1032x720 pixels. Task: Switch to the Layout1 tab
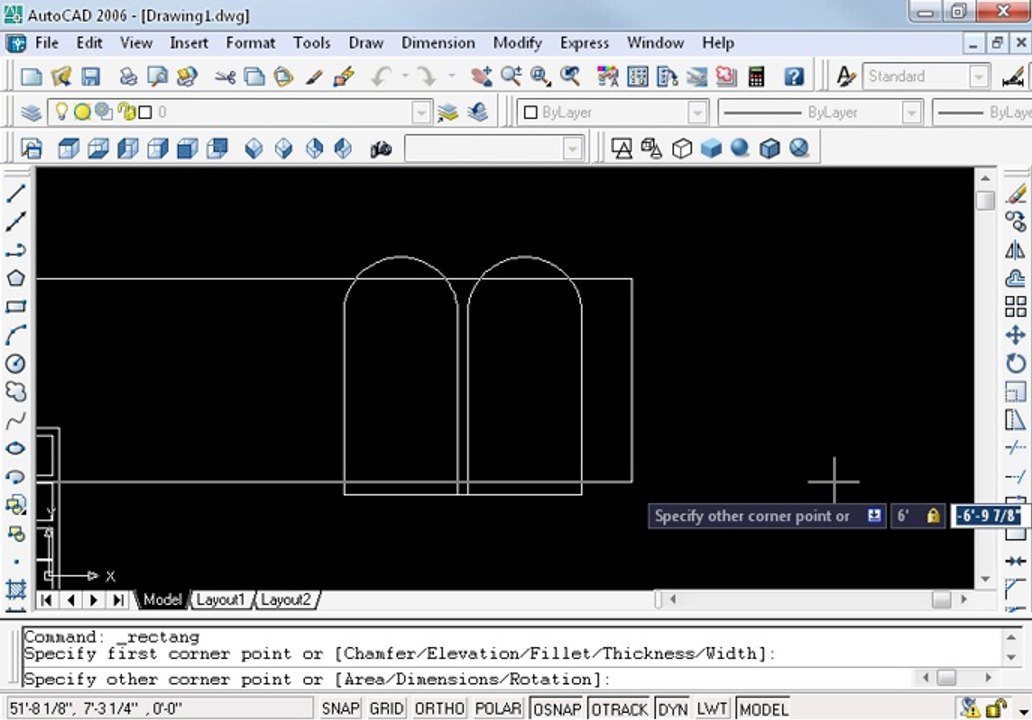pos(220,600)
